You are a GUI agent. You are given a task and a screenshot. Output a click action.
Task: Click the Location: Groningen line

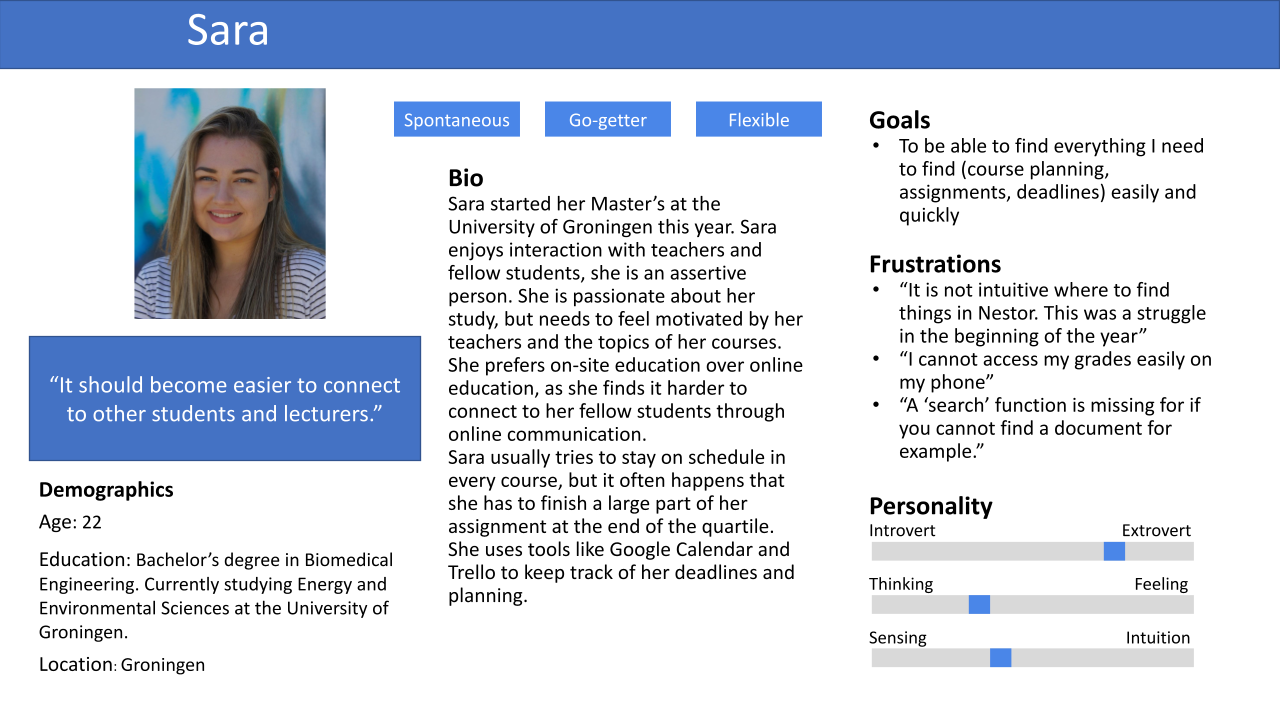pos(122,665)
